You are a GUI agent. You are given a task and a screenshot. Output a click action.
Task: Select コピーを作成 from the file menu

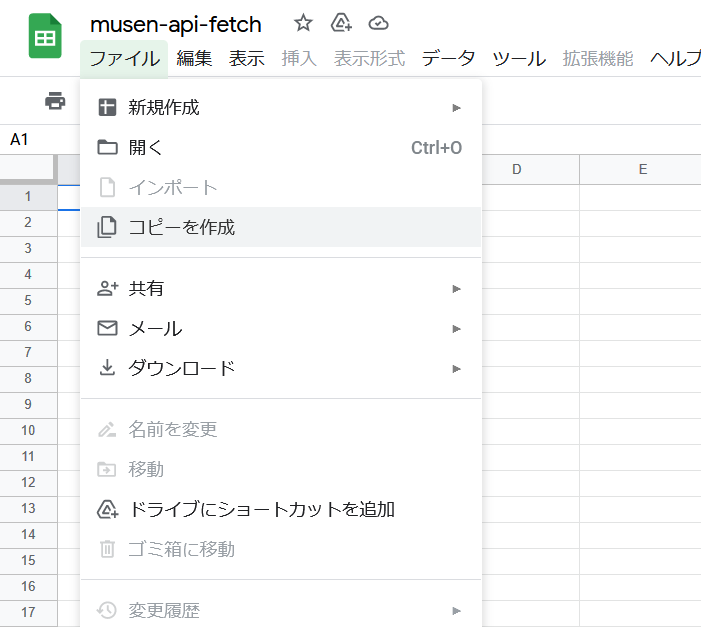[x=181, y=227]
